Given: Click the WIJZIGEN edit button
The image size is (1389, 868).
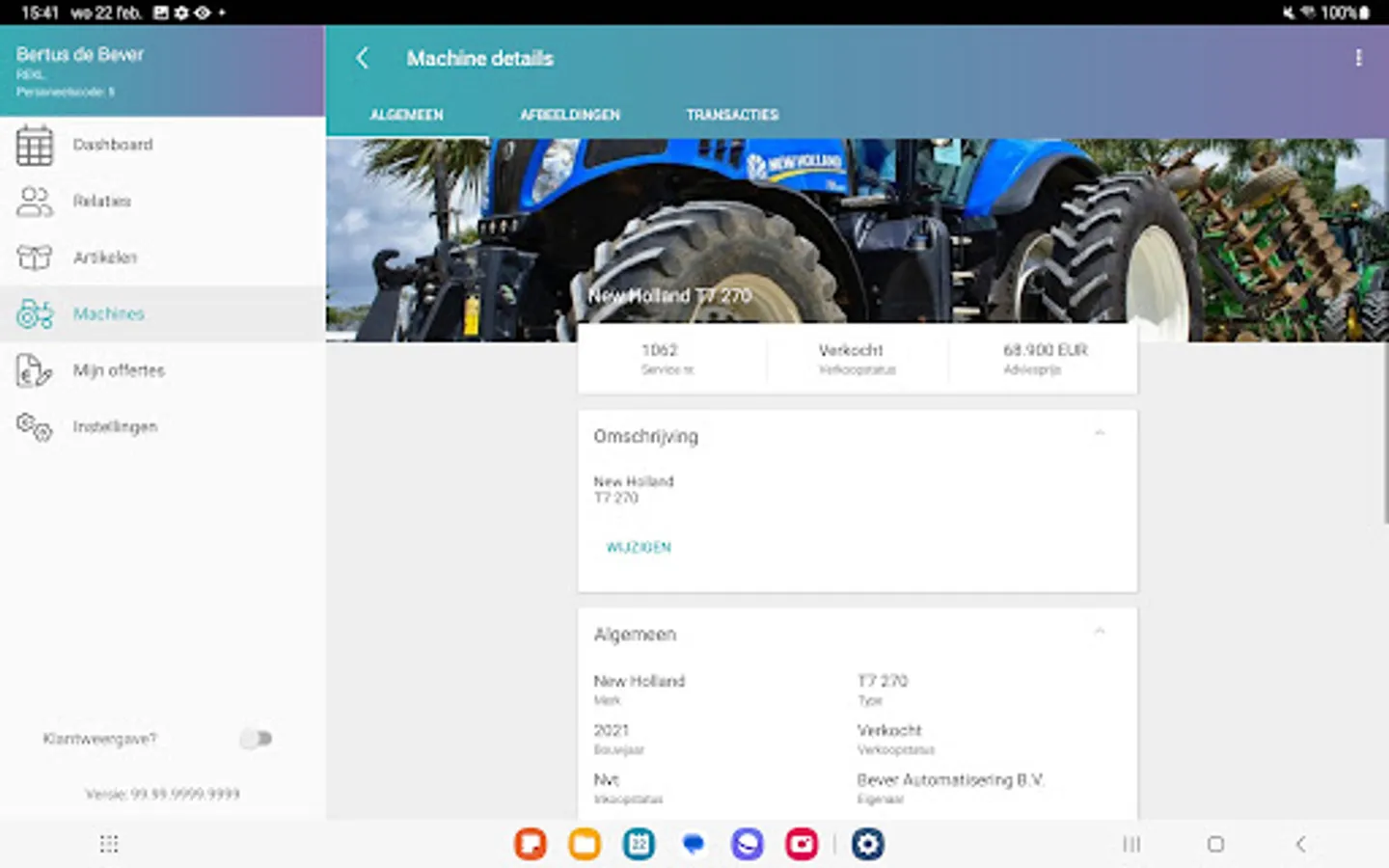Looking at the screenshot, I should [x=639, y=547].
